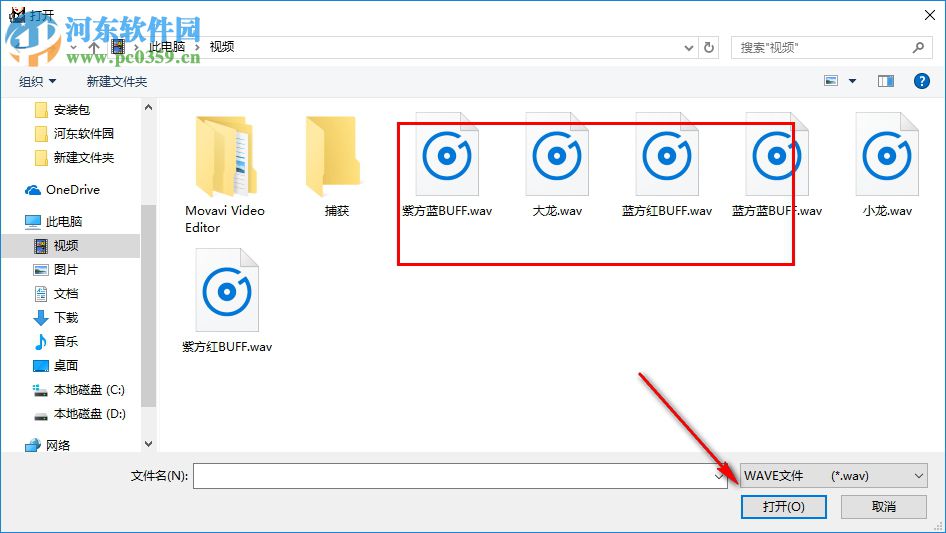
Task: Click the refresh button beside address bar
Action: (709, 47)
